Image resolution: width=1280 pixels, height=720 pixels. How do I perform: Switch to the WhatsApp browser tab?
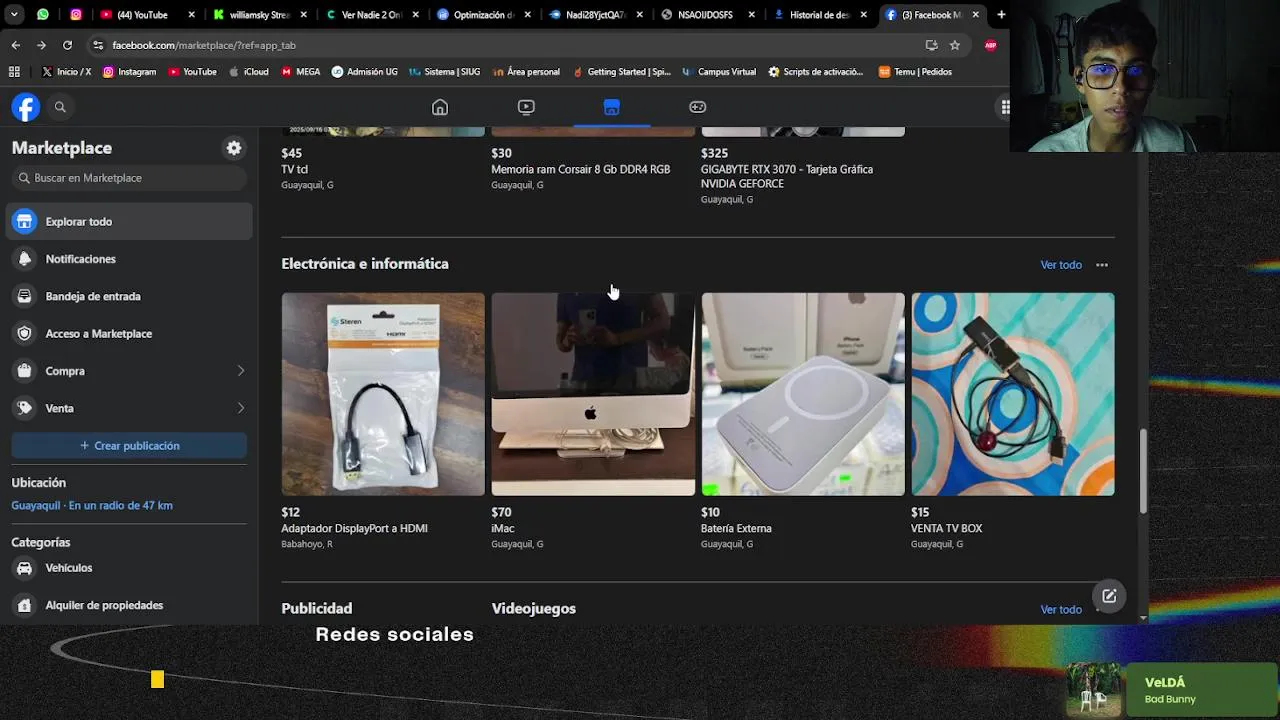(43, 15)
